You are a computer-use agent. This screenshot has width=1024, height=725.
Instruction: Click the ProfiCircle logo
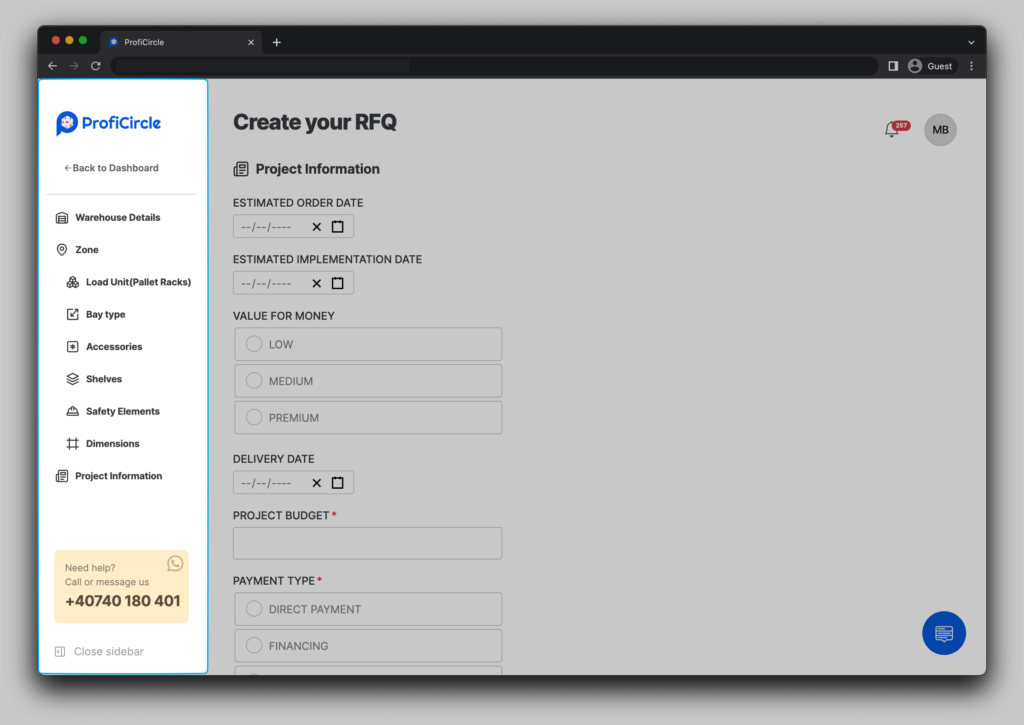[x=108, y=123]
